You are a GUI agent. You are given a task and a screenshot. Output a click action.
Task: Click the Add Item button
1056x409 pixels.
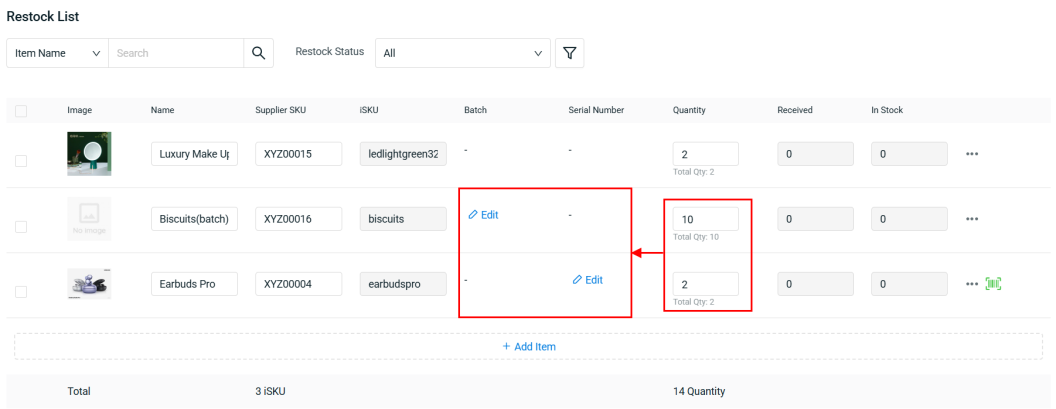pyautogui.click(x=528, y=346)
